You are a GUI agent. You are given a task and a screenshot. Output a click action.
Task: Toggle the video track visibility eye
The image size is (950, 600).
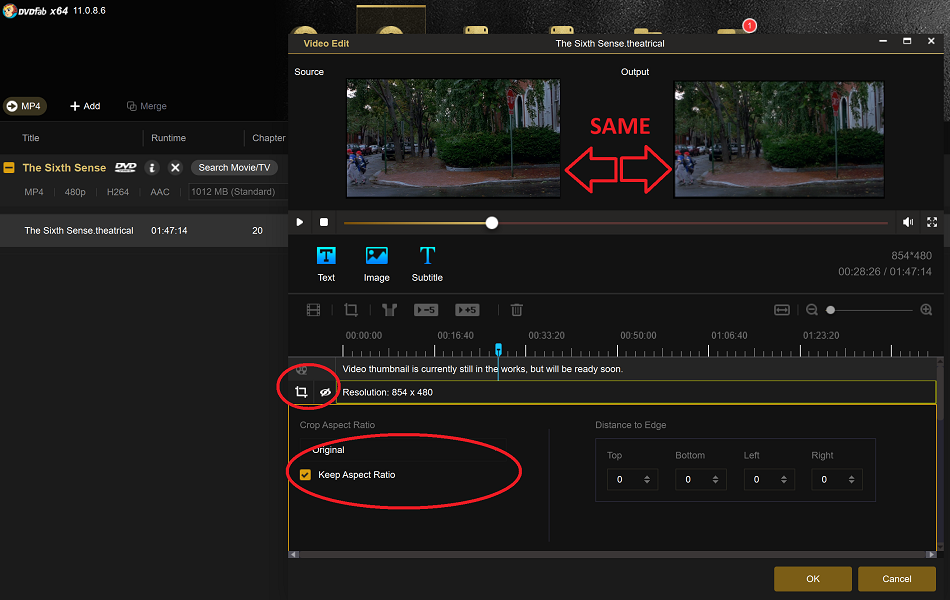[325, 392]
